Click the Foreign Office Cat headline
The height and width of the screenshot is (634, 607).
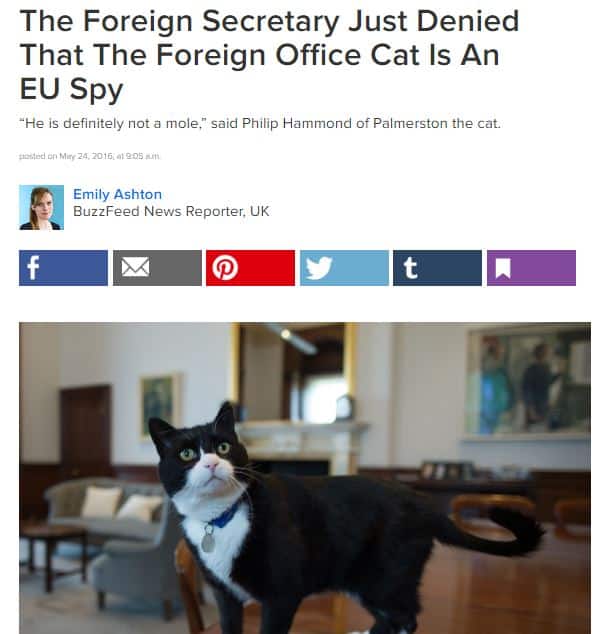269,55
